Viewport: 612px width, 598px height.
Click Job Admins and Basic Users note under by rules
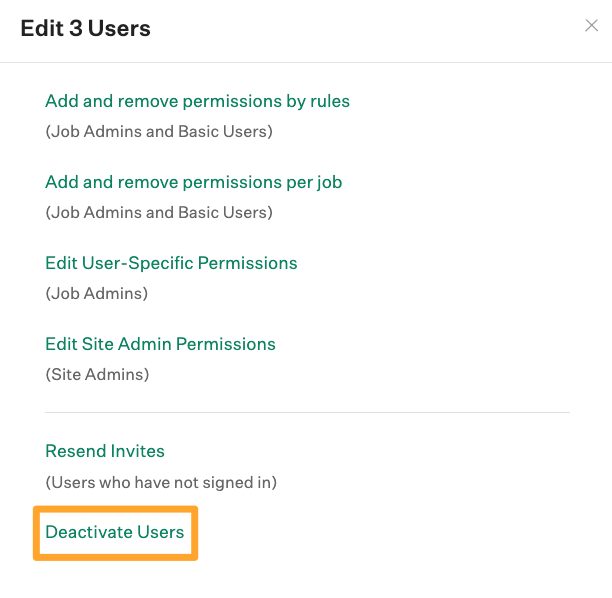pyautogui.click(x=159, y=132)
